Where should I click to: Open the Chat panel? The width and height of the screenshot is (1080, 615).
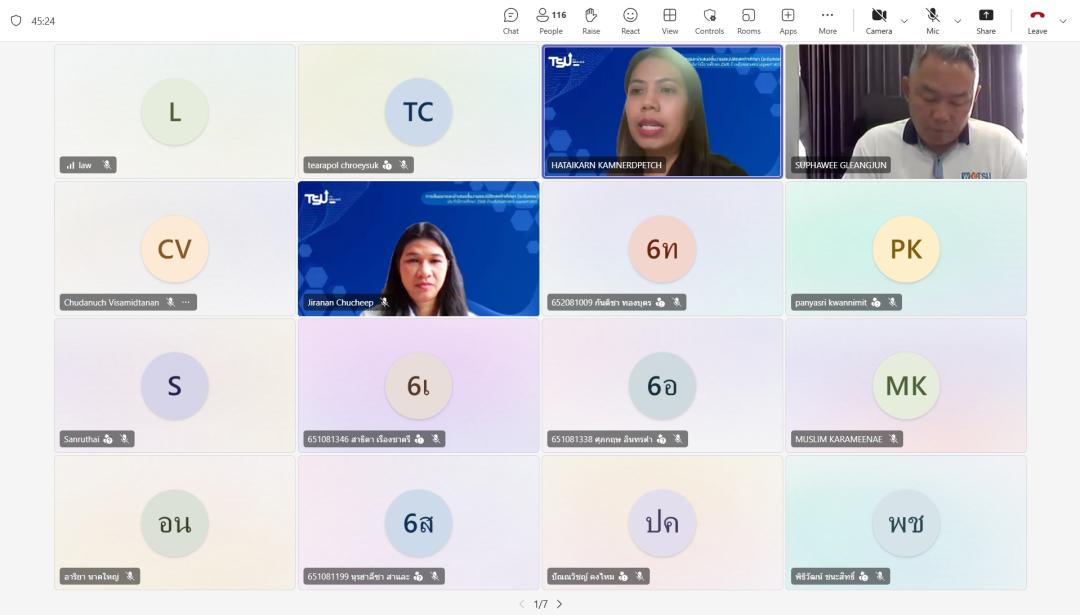point(511,21)
